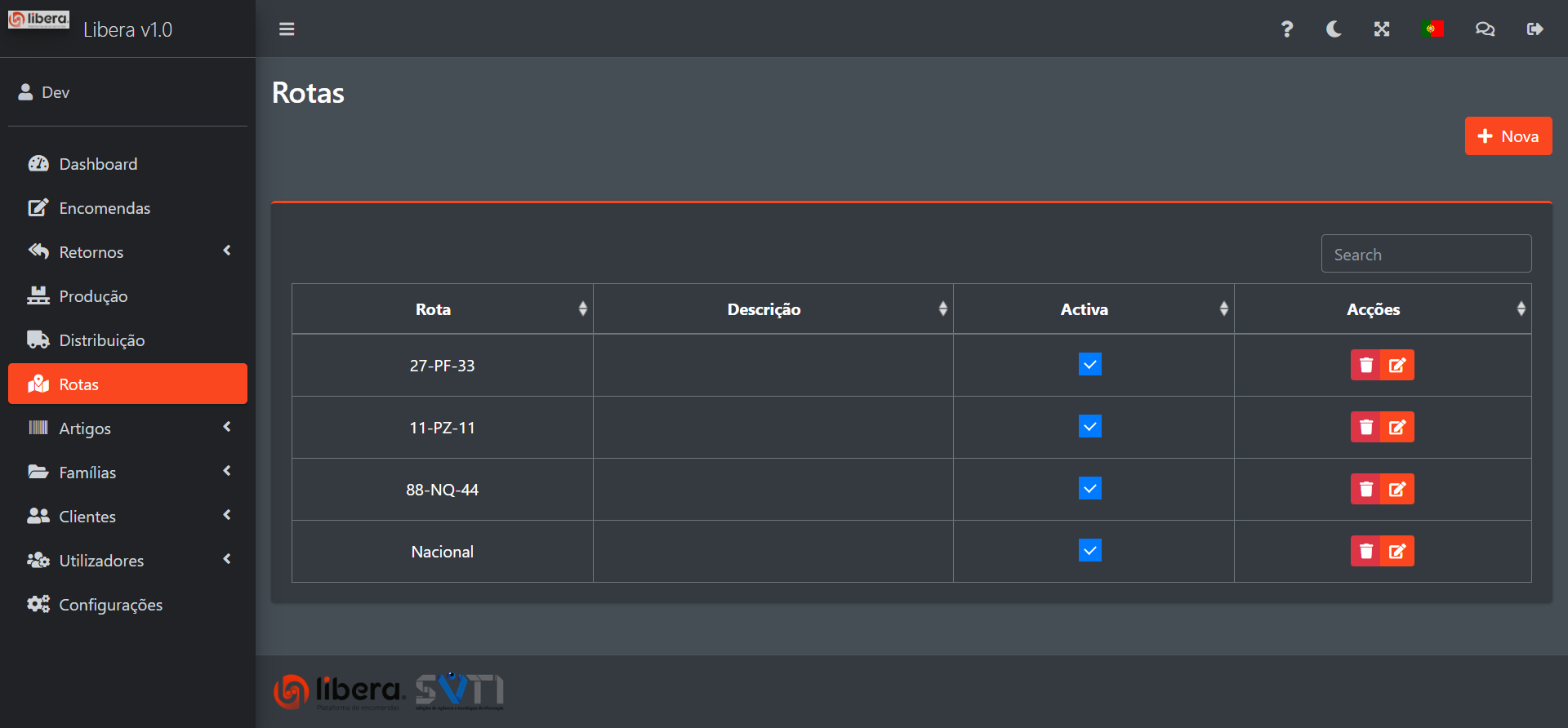1568x728 pixels.
Task: Log out using the sign-out icon
Action: (1535, 29)
